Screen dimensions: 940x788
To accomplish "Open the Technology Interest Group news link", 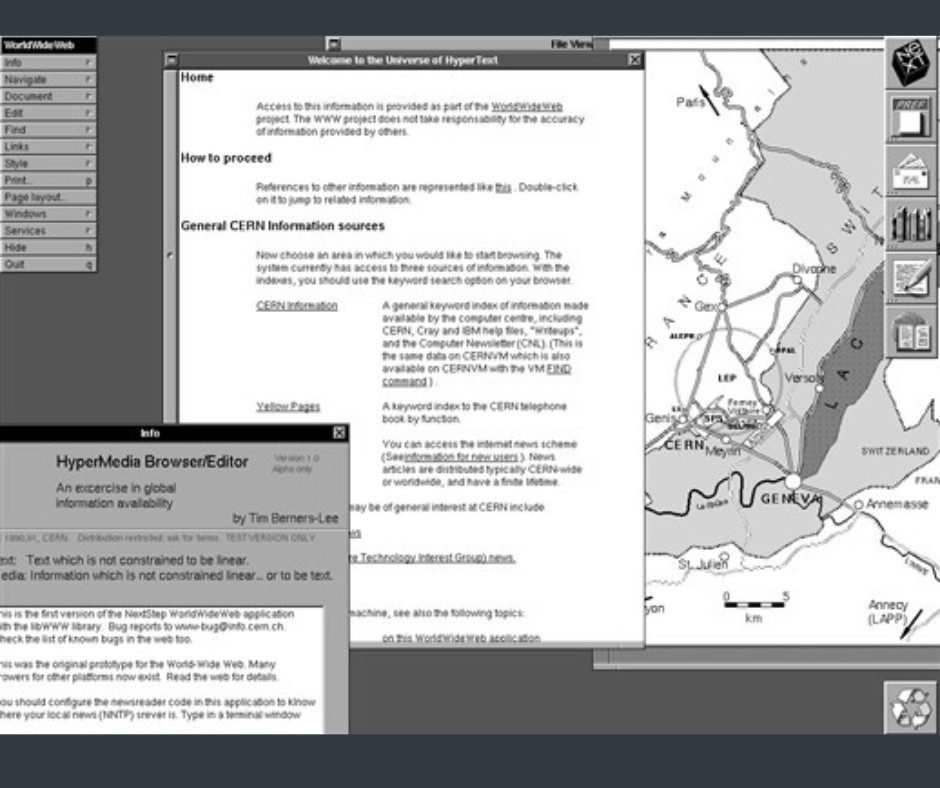I will pos(433,558).
